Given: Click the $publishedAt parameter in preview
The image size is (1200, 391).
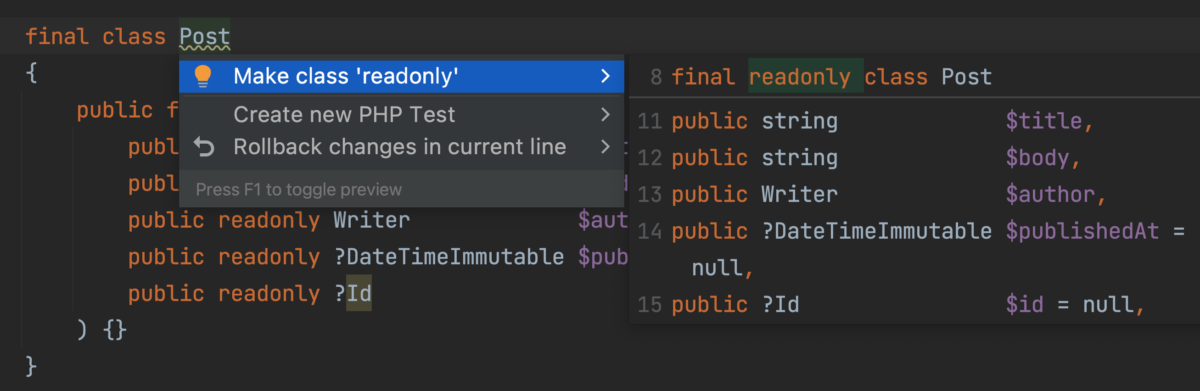Looking at the screenshot, I should tap(1083, 232).
